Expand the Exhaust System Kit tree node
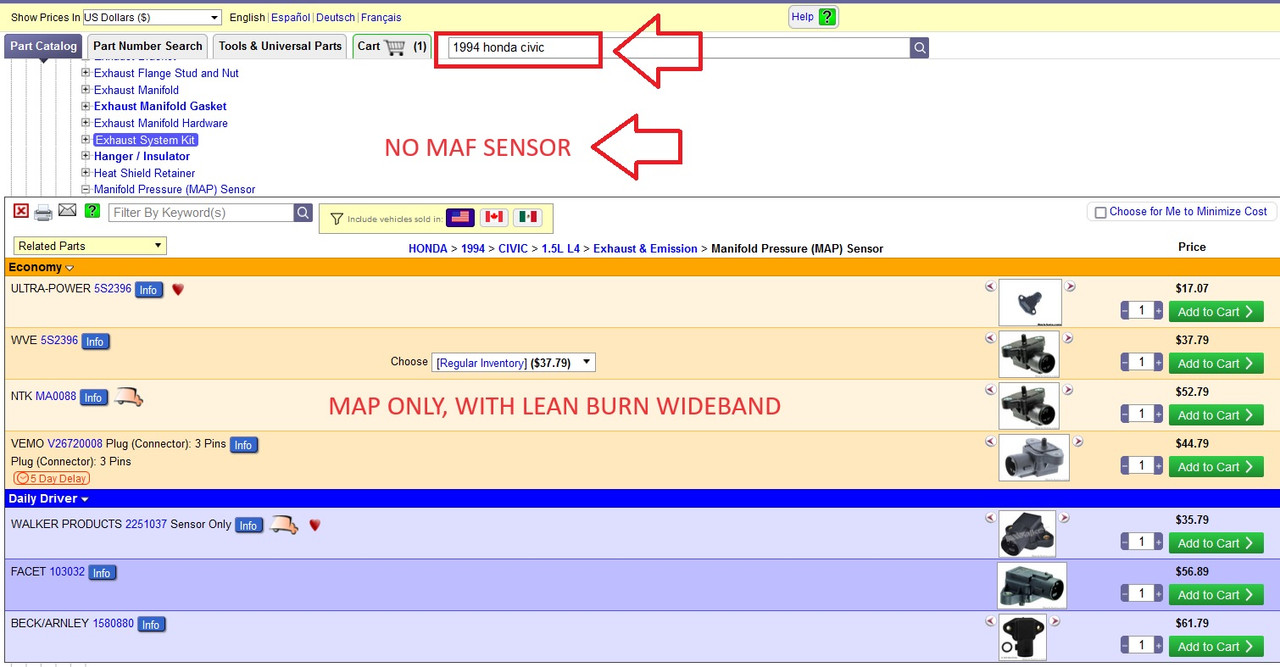Viewport: 1280px width, 667px height. (x=85, y=140)
